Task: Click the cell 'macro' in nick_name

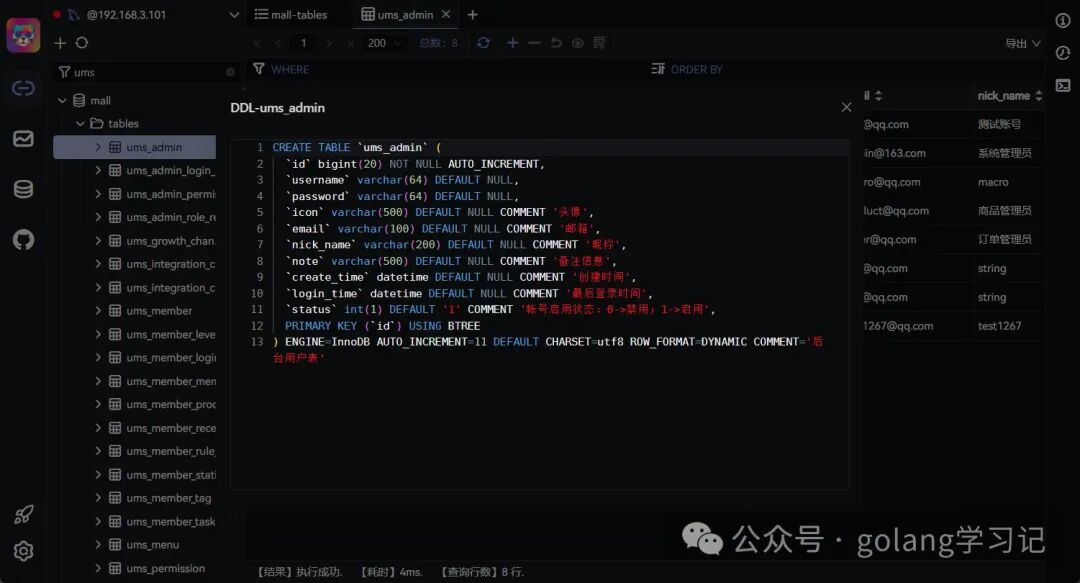Action: [993, 182]
